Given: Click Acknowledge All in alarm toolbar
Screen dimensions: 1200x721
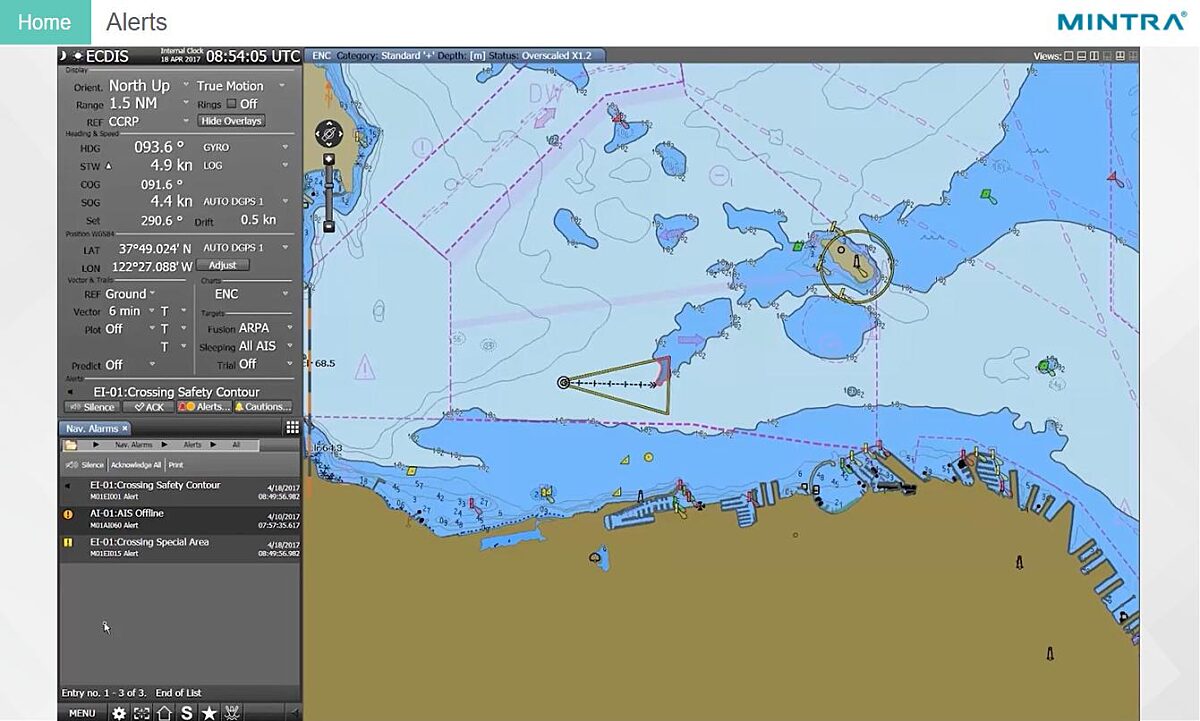Looking at the screenshot, I should pyautogui.click(x=136, y=465).
